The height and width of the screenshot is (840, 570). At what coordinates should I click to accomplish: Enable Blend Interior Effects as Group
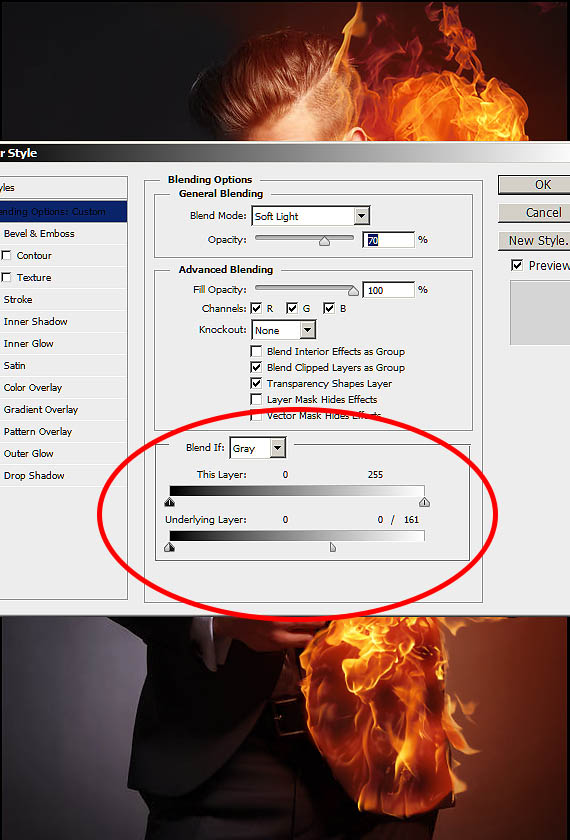coord(257,351)
